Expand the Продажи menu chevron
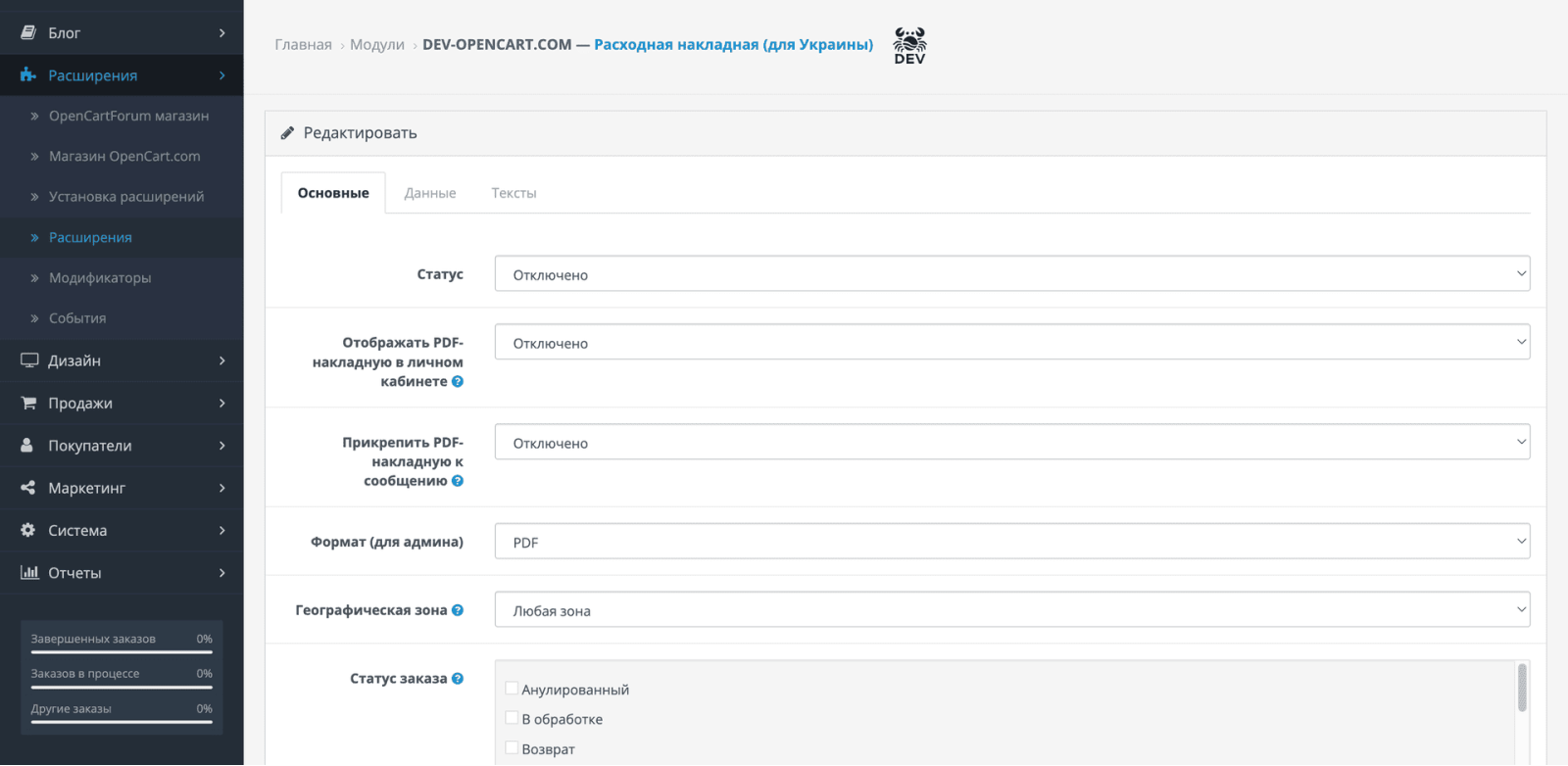Image resolution: width=1568 pixels, height=766 pixels. pos(222,403)
